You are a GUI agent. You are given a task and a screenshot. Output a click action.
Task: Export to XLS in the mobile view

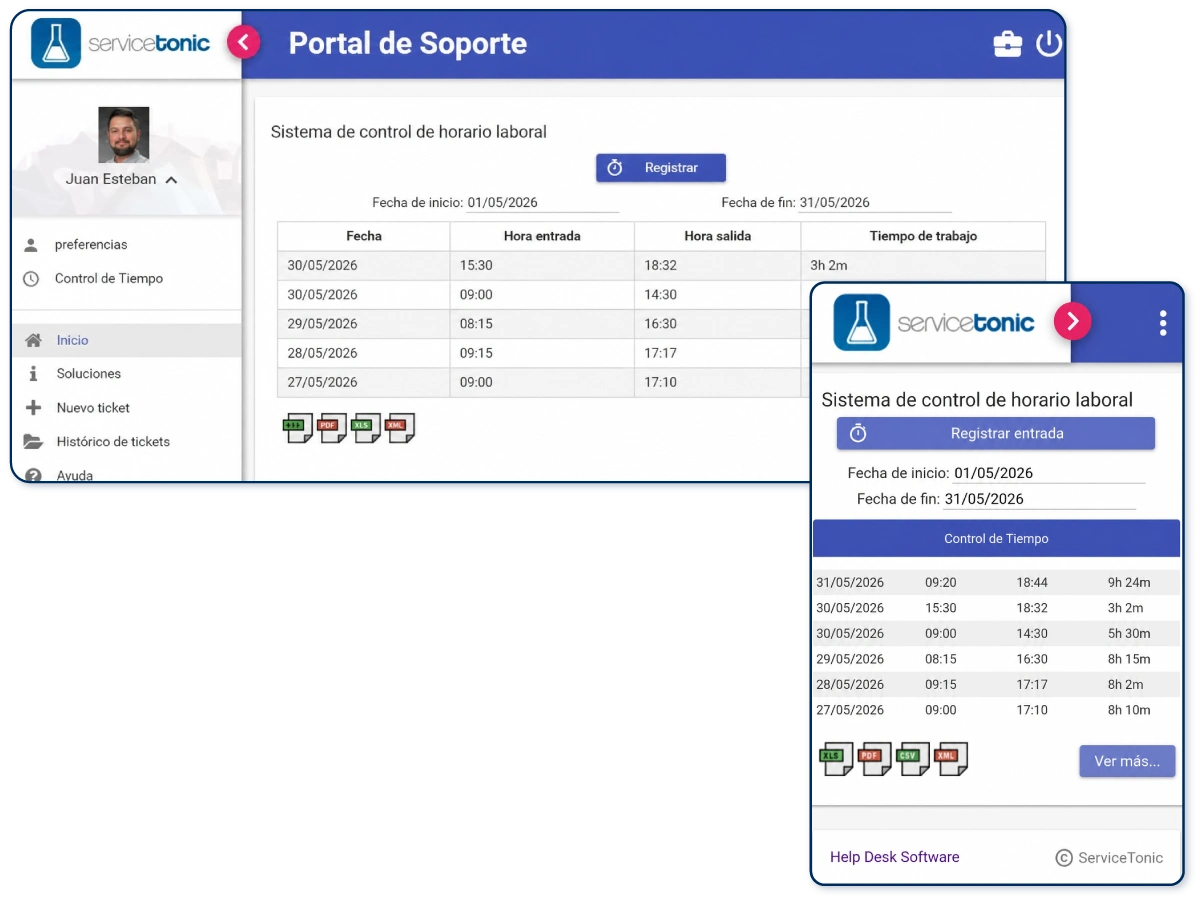836,759
